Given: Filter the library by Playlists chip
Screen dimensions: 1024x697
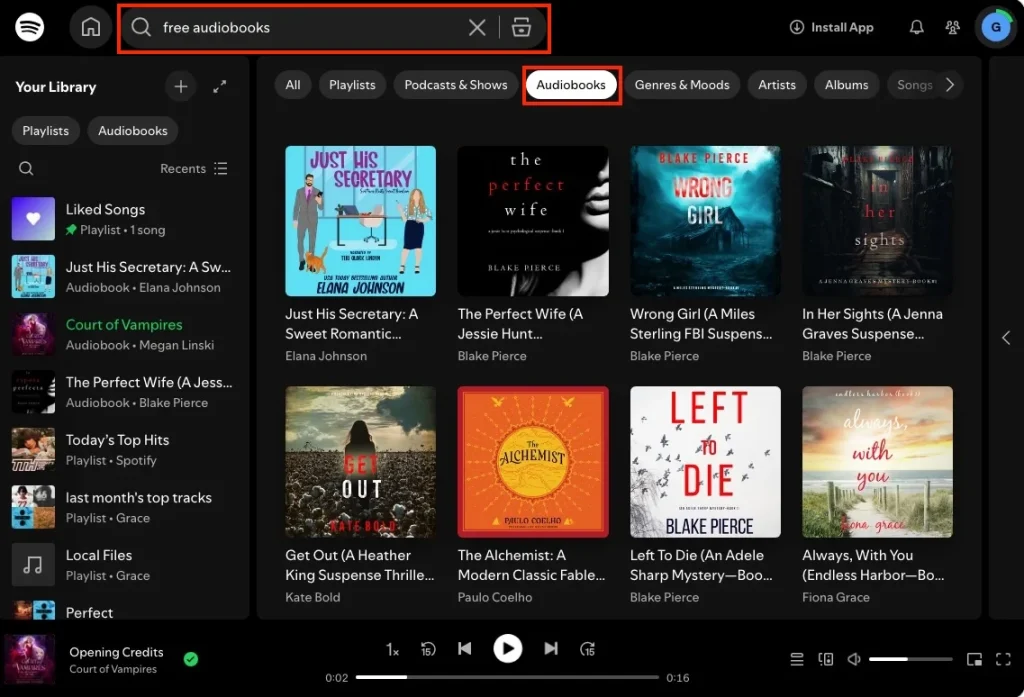Looking at the screenshot, I should (x=45, y=131).
